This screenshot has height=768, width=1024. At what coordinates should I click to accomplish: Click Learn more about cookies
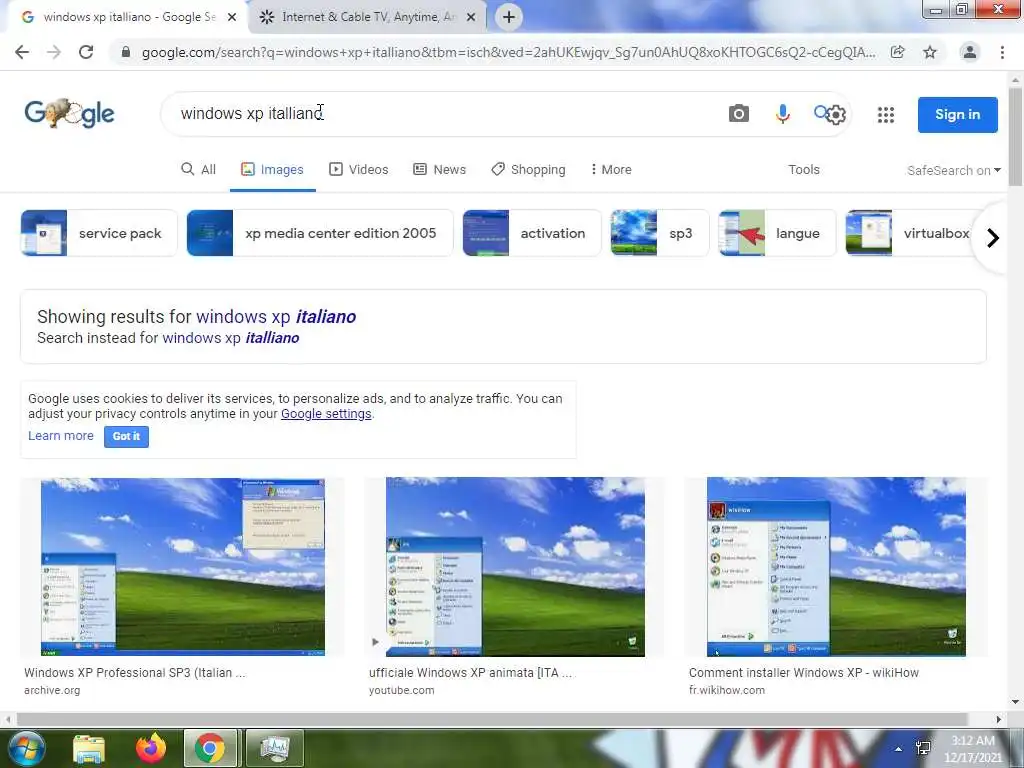tap(61, 436)
